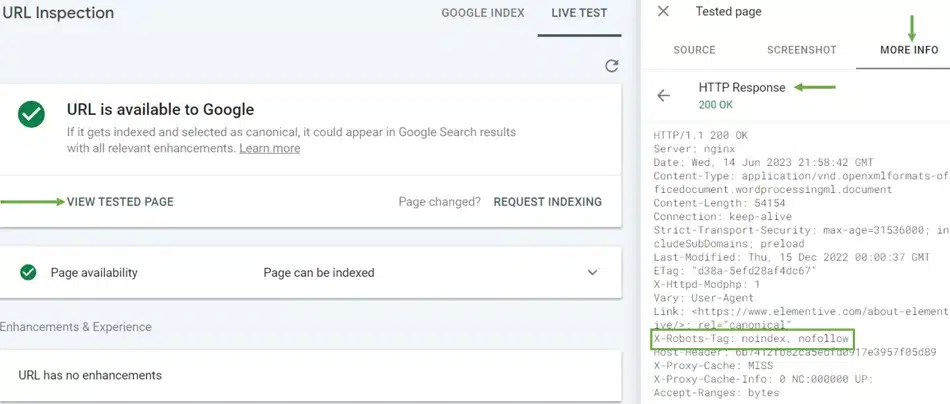Click the HTTP Response heading
950x404 pixels.
742,87
